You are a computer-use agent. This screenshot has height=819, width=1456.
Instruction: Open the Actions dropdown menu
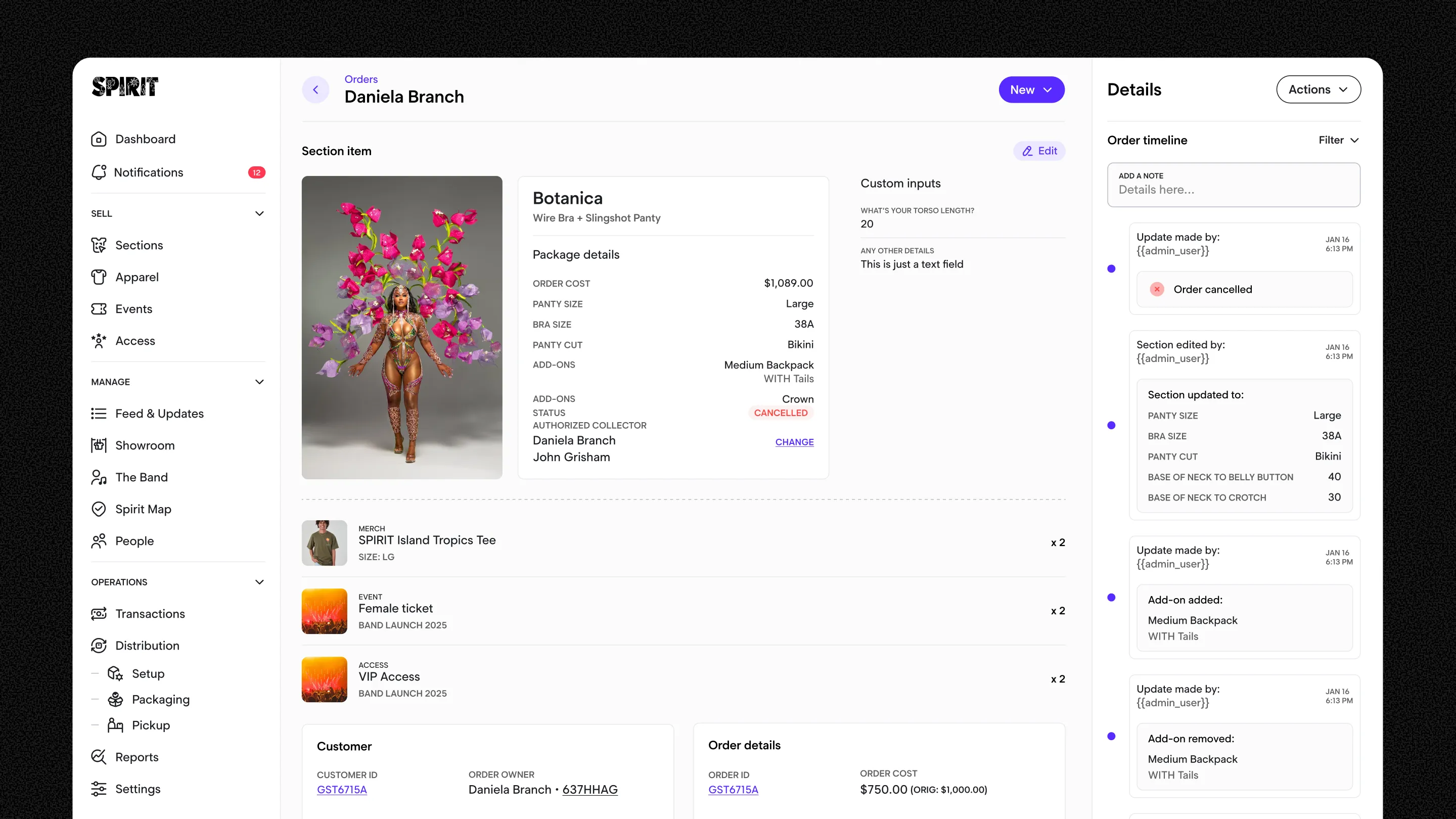pos(1318,89)
